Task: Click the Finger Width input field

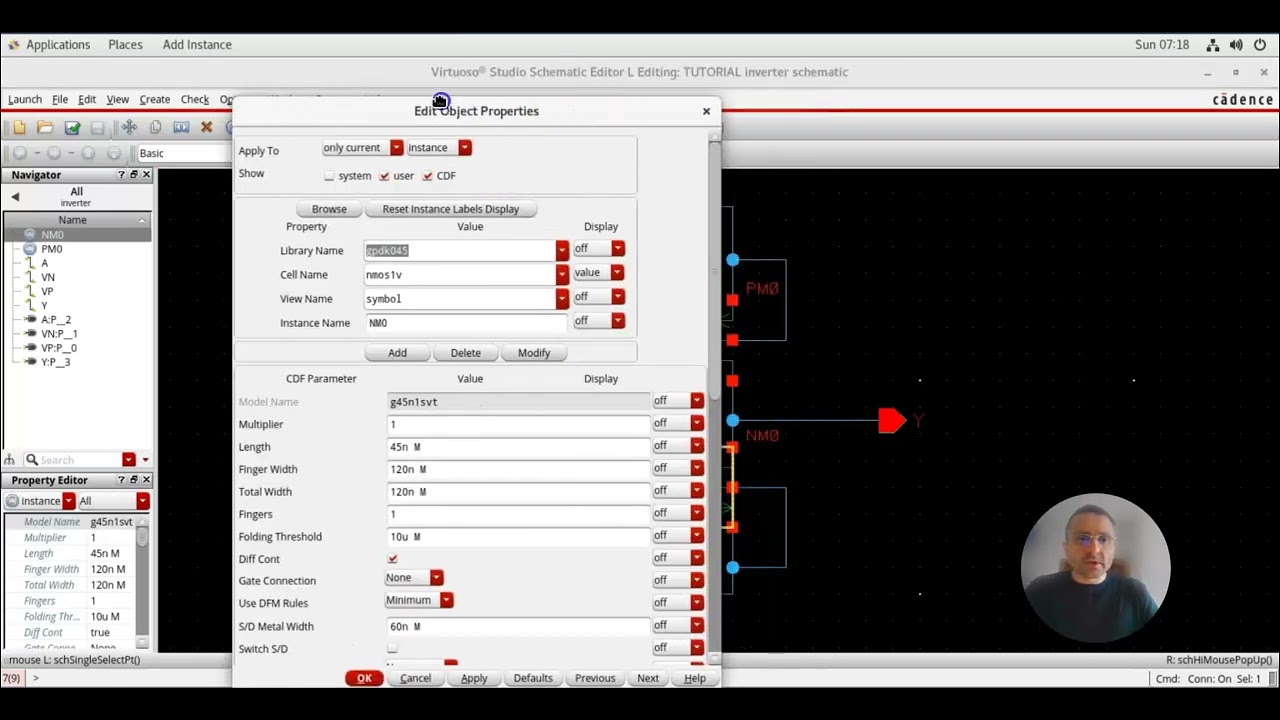Action: pos(518,469)
